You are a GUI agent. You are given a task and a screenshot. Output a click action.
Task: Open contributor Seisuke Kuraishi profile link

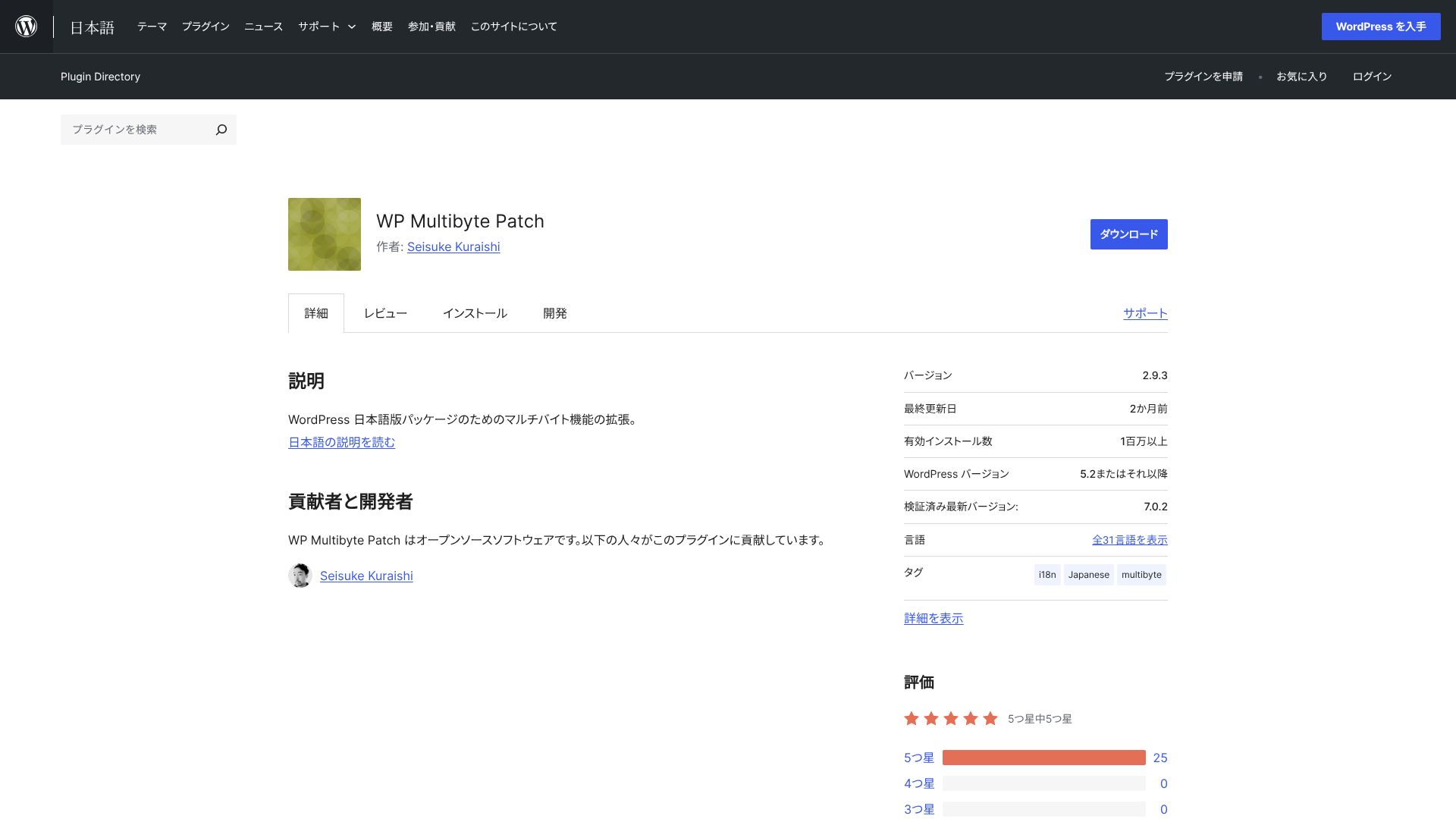pos(366,576)
